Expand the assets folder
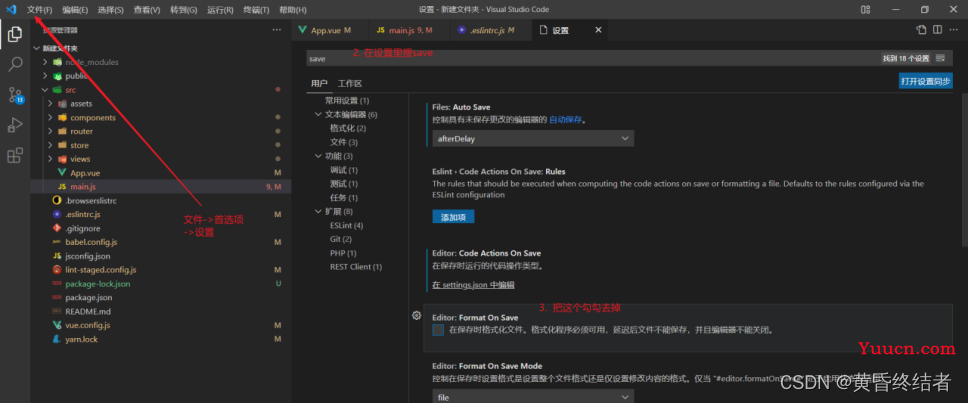The image size is (968, 403). pyautogui.click(x=50, y=104)
